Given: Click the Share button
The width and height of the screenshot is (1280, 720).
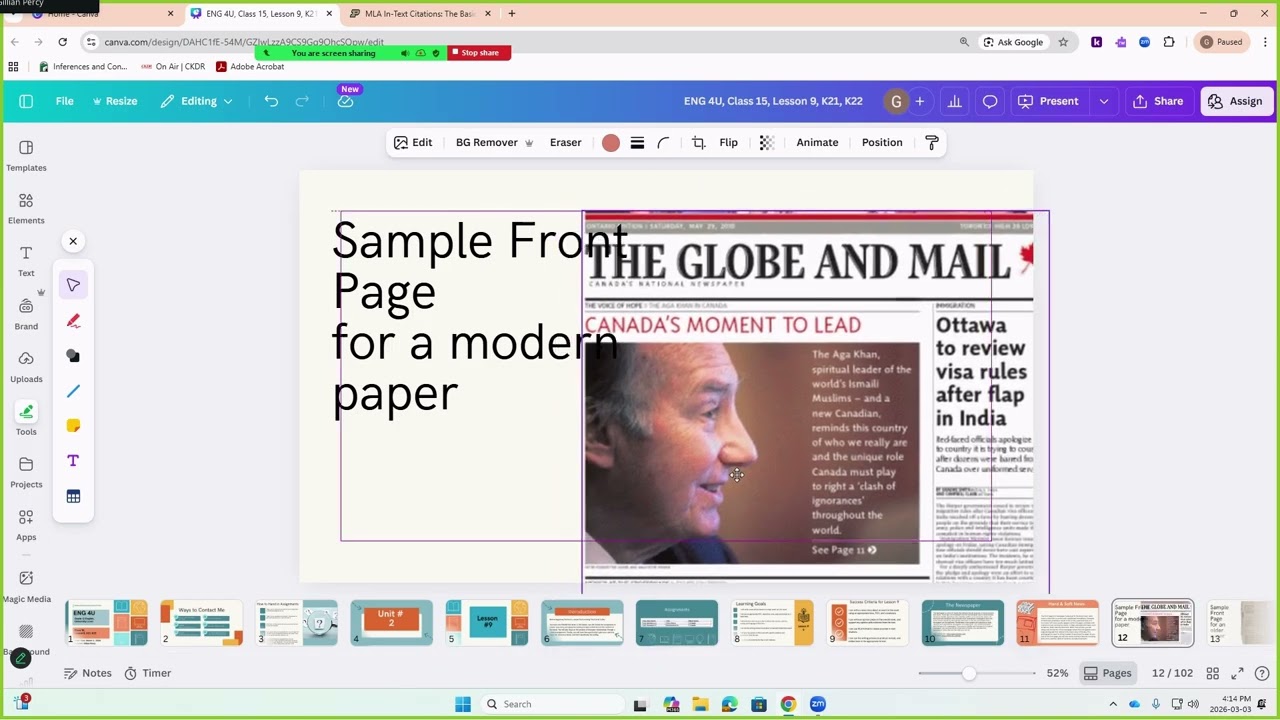Looking at the screenshot, I should [1158, 101].
